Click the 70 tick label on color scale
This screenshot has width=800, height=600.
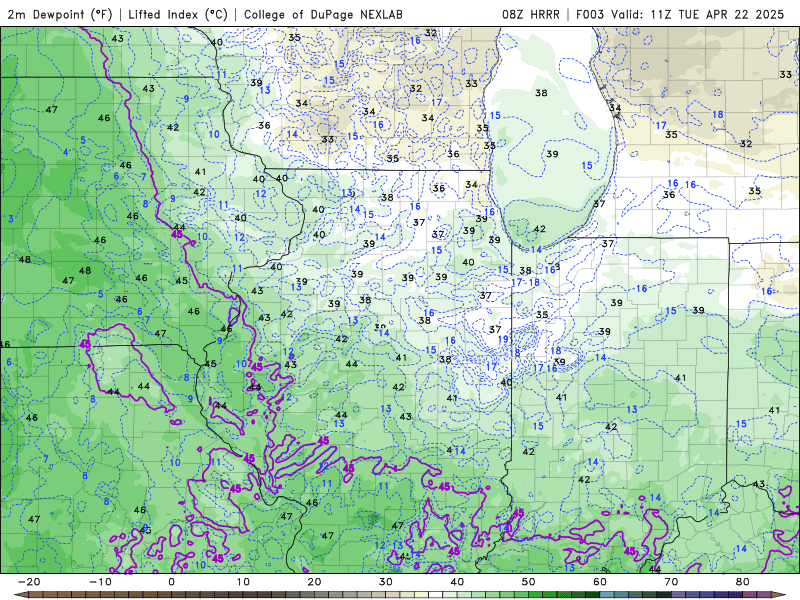coord(671,582)
